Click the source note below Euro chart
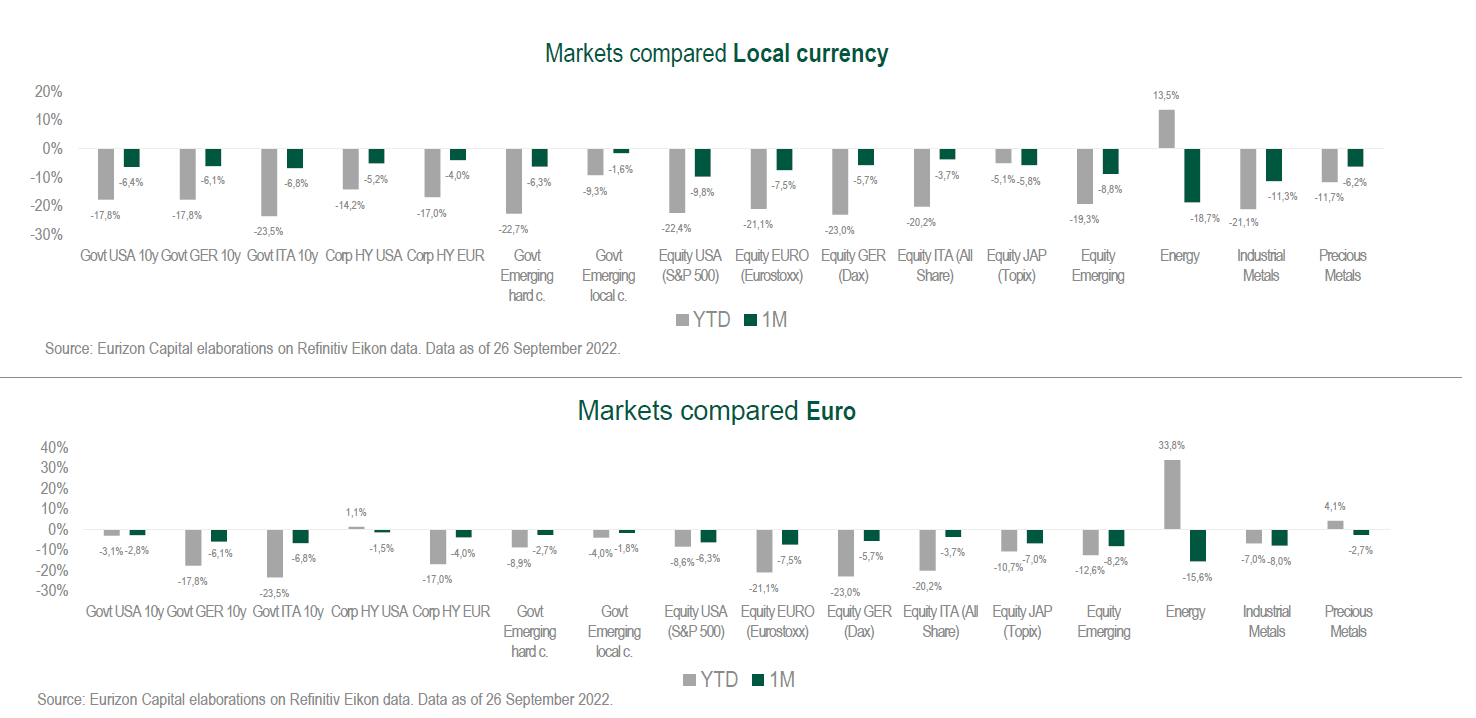This screenshot has width=1476, height=718. [325, 699]
